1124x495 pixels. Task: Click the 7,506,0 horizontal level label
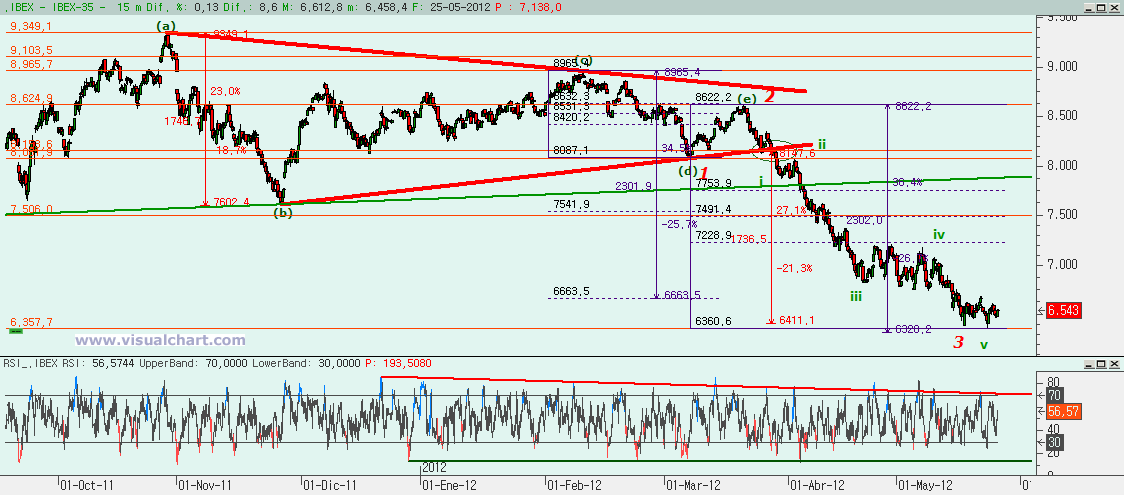(31, 209)
